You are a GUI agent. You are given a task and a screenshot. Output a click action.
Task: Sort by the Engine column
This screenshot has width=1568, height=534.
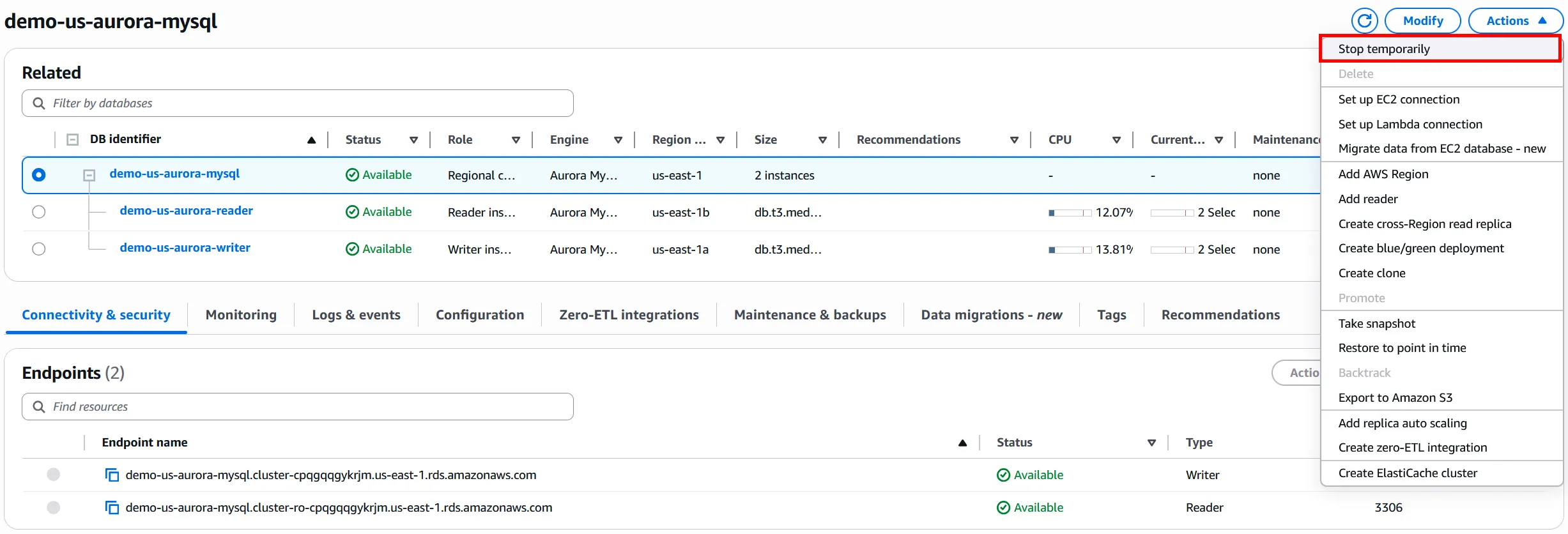(618, 140)
